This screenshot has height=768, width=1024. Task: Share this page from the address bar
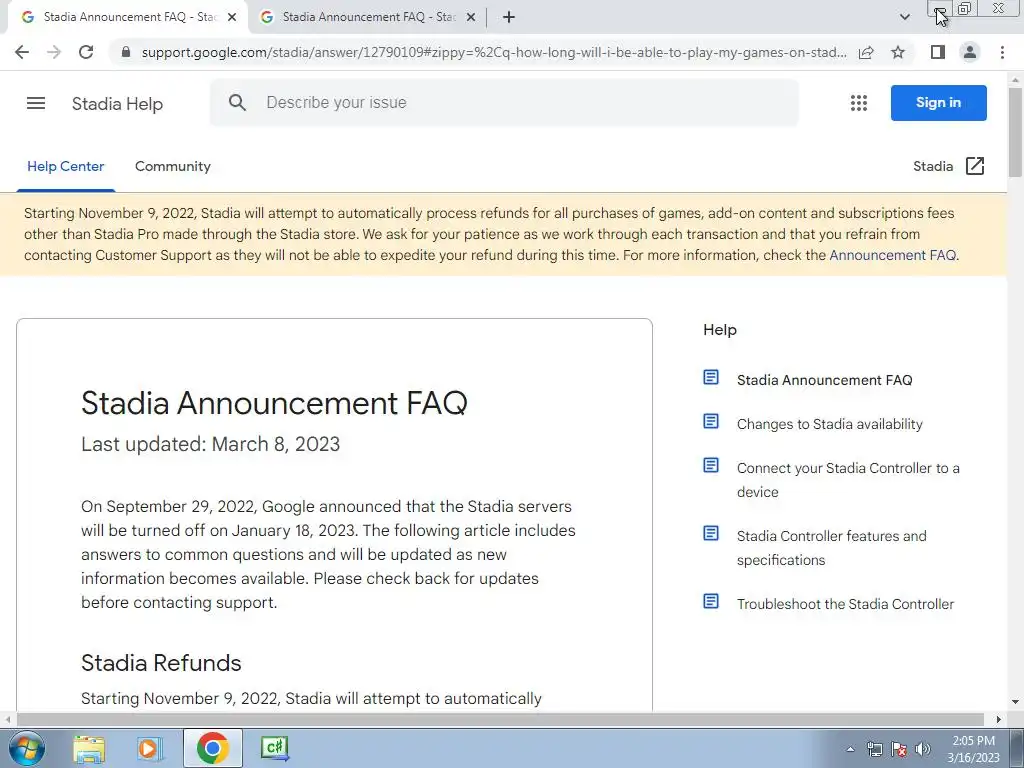(x=866, y=52)
